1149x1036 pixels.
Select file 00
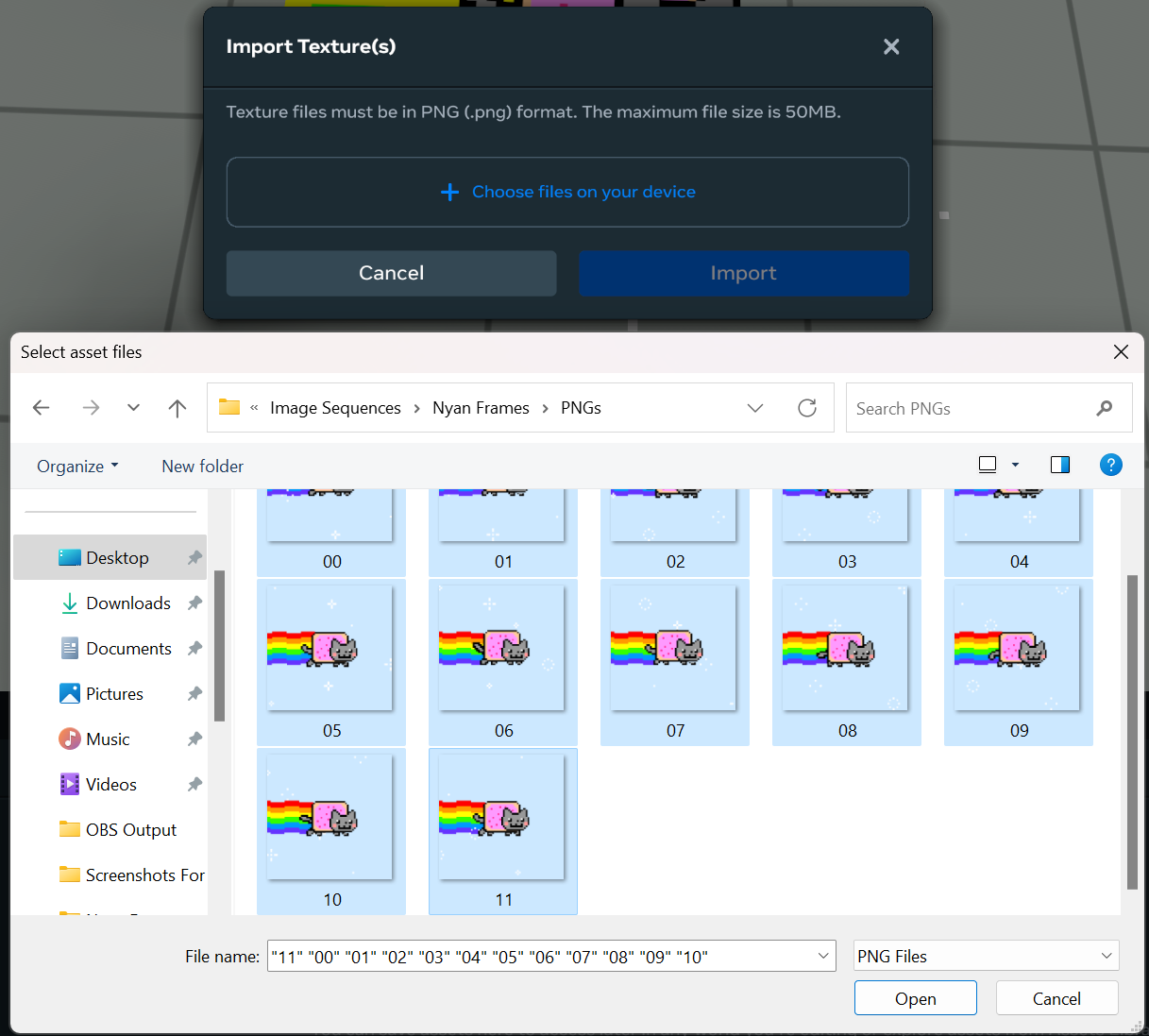331,532
